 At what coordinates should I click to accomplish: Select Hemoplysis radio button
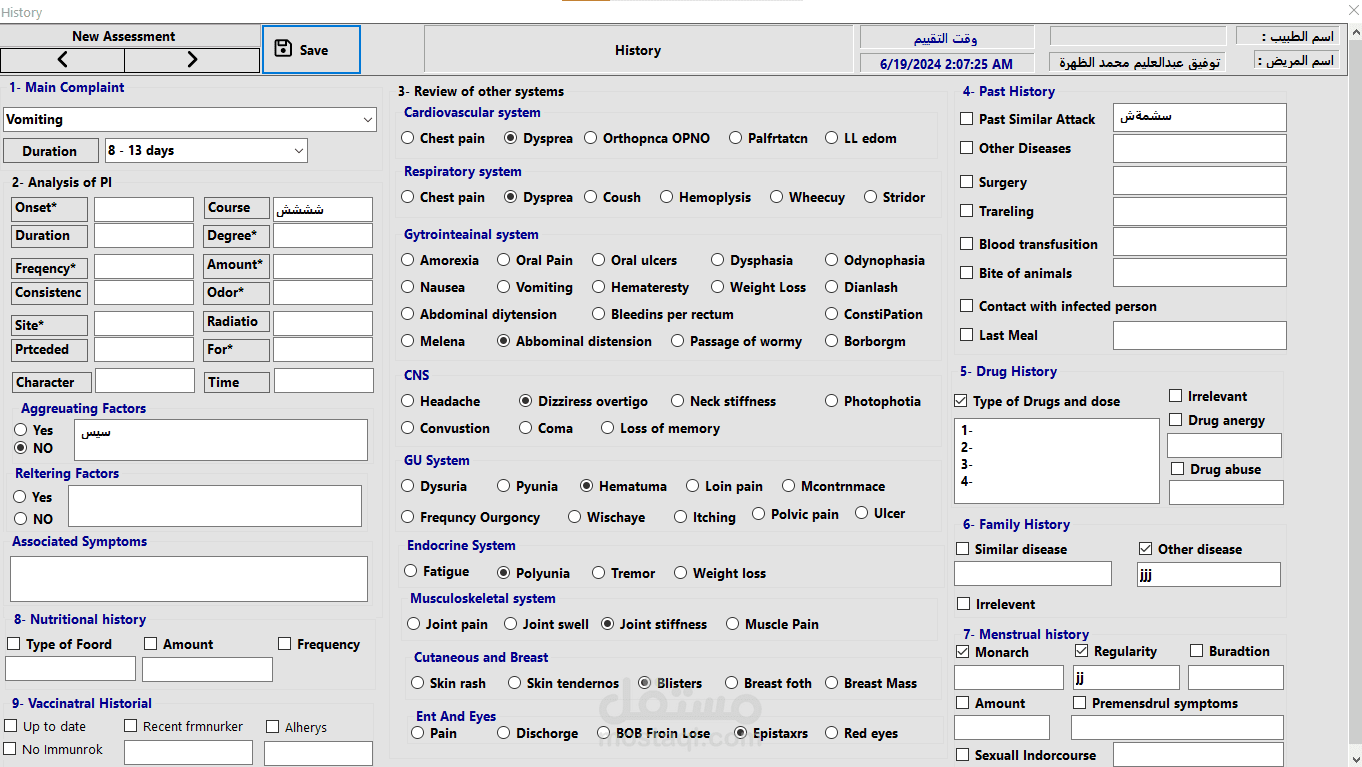pyautogui.click(x=667, y=197)
